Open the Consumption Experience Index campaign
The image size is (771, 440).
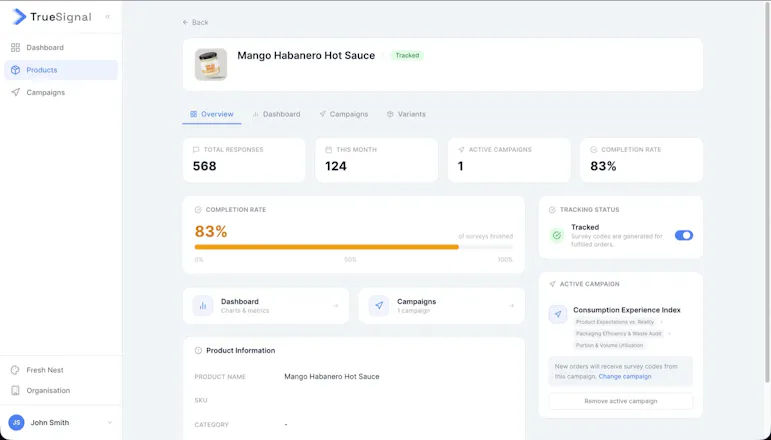point(626,310)
